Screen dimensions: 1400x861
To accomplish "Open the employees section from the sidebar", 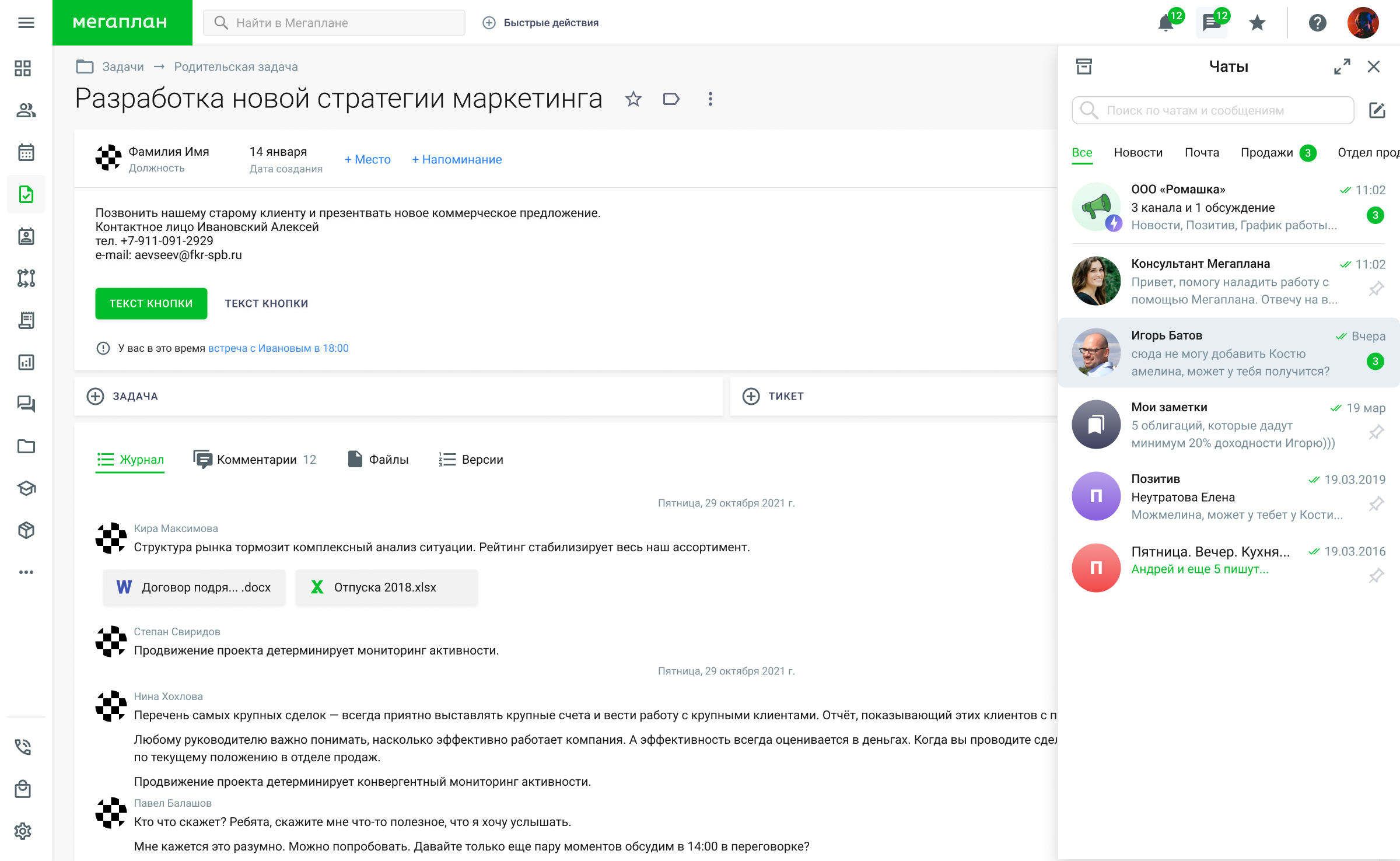I will (26, 110).
